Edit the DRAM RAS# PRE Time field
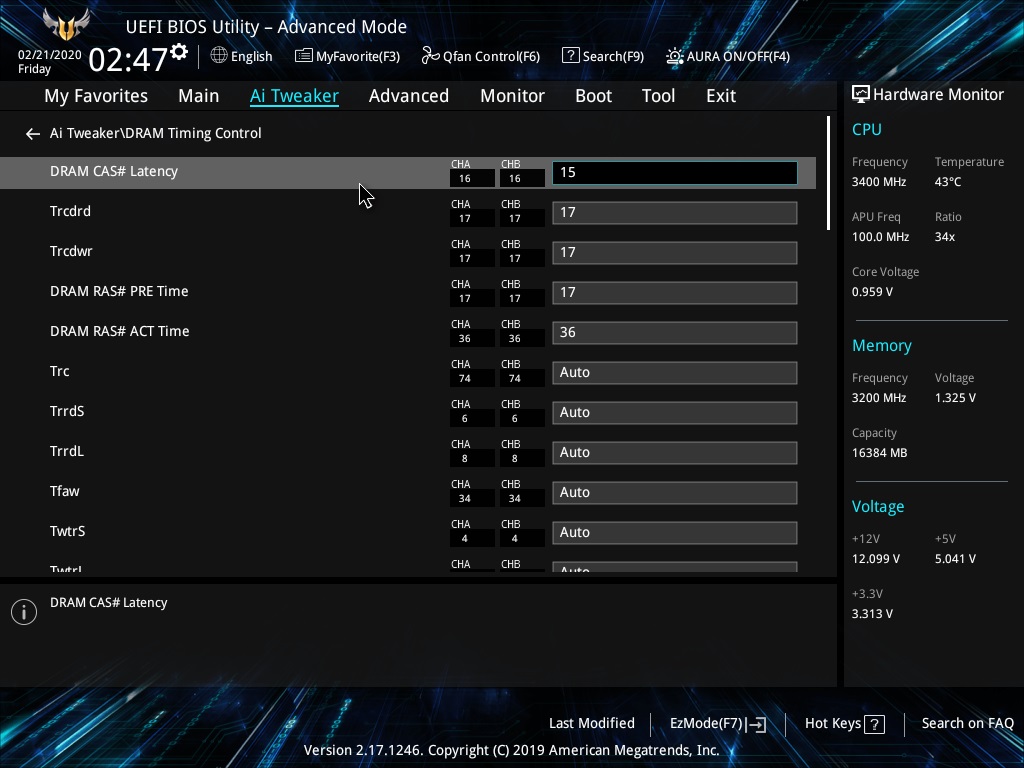The width and height of the screenshot is (1024, 768). coord(675,293)
